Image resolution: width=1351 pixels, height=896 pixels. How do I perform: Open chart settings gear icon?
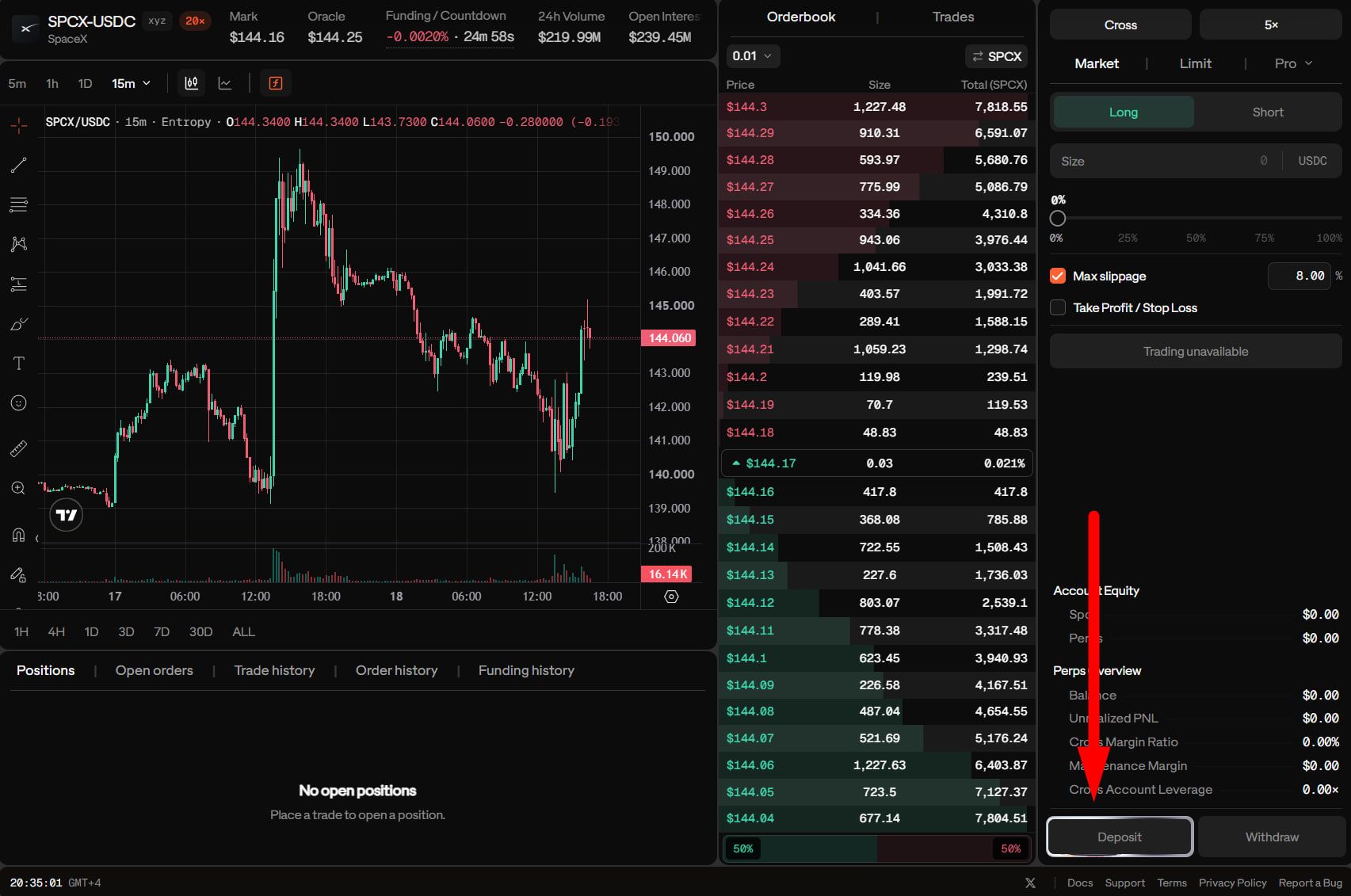click(671, 597)
